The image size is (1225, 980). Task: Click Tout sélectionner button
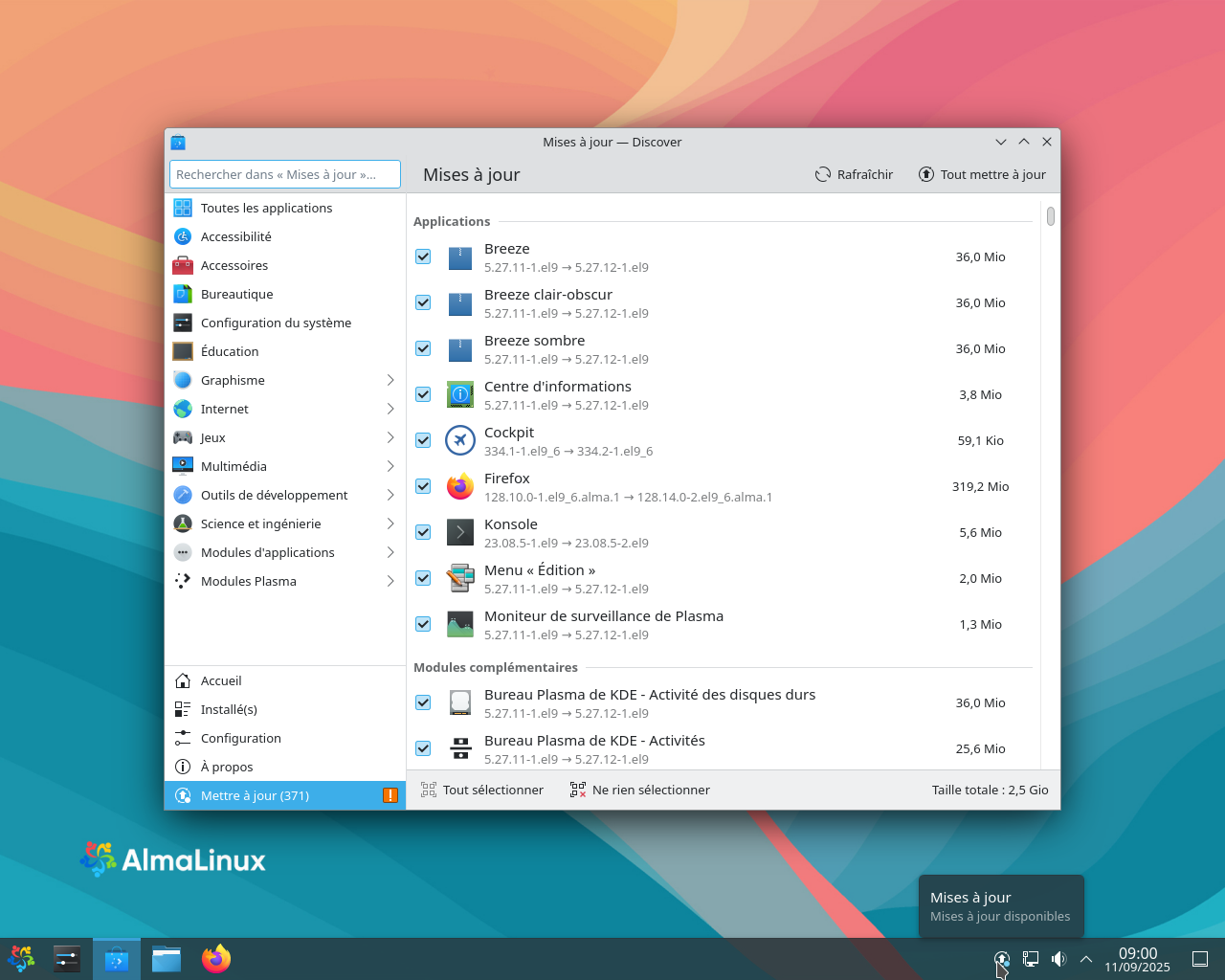tap(482, 790)
